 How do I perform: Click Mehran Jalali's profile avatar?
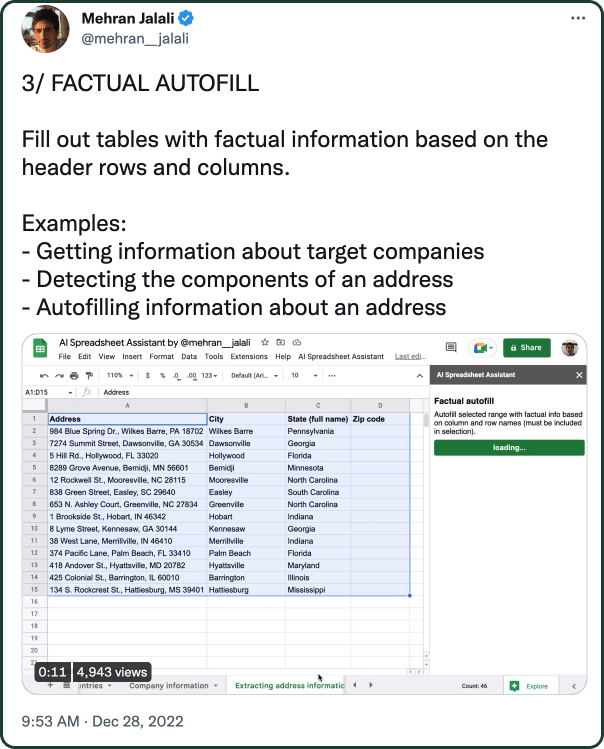(45, 29)
